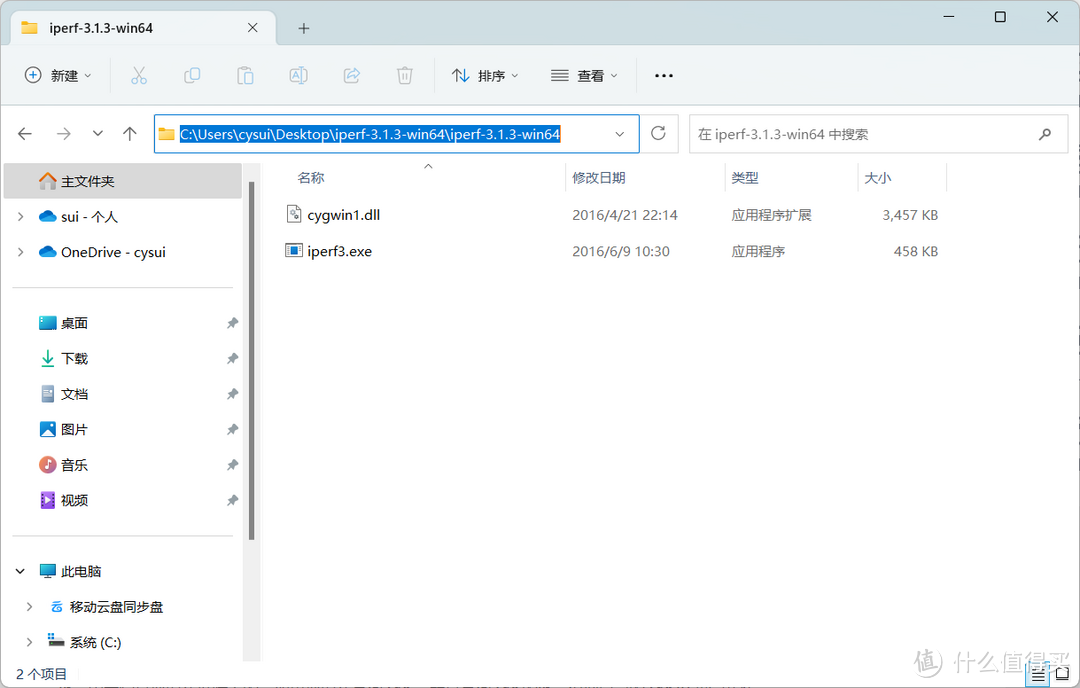The height and width of the screenshot is (688, 1080).
Task: Select the cygwin1.dll file
Action: [343, 215]
